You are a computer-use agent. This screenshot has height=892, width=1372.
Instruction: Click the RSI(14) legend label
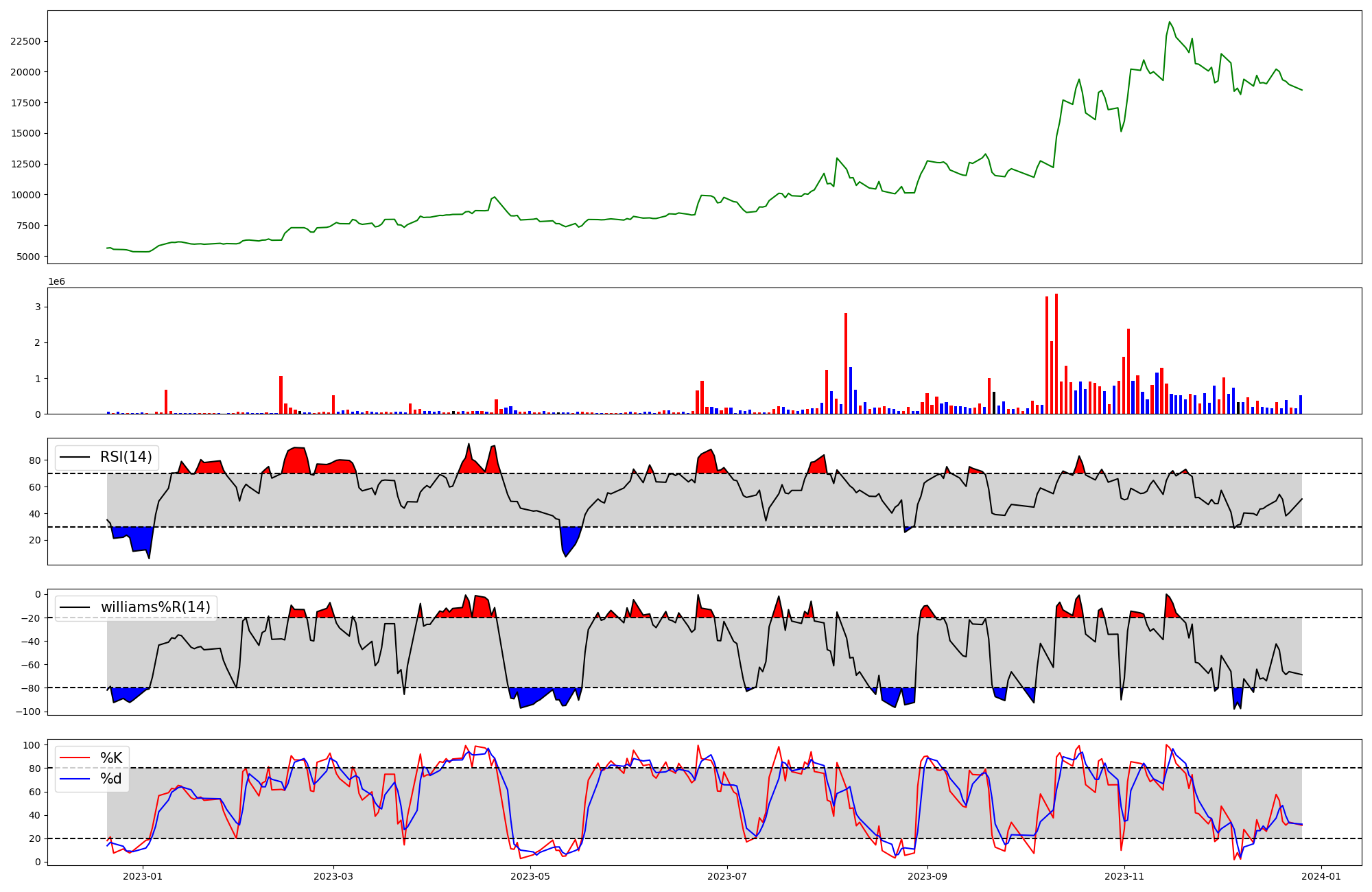[x=126, y=457]
